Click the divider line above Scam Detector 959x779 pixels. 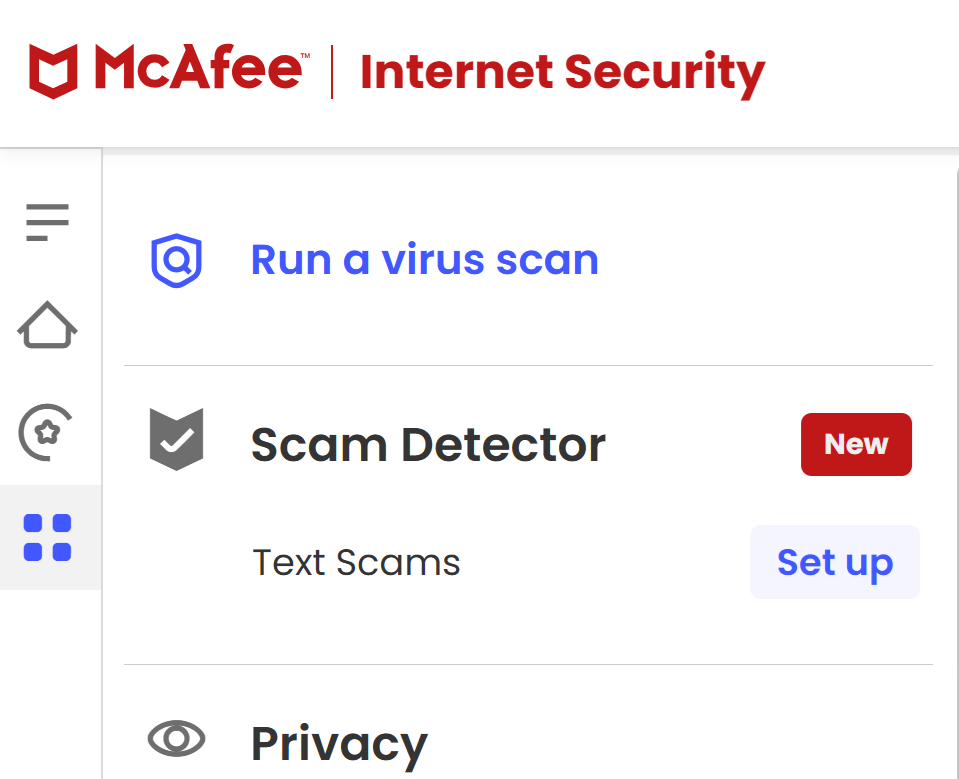(x=528, y=366)
